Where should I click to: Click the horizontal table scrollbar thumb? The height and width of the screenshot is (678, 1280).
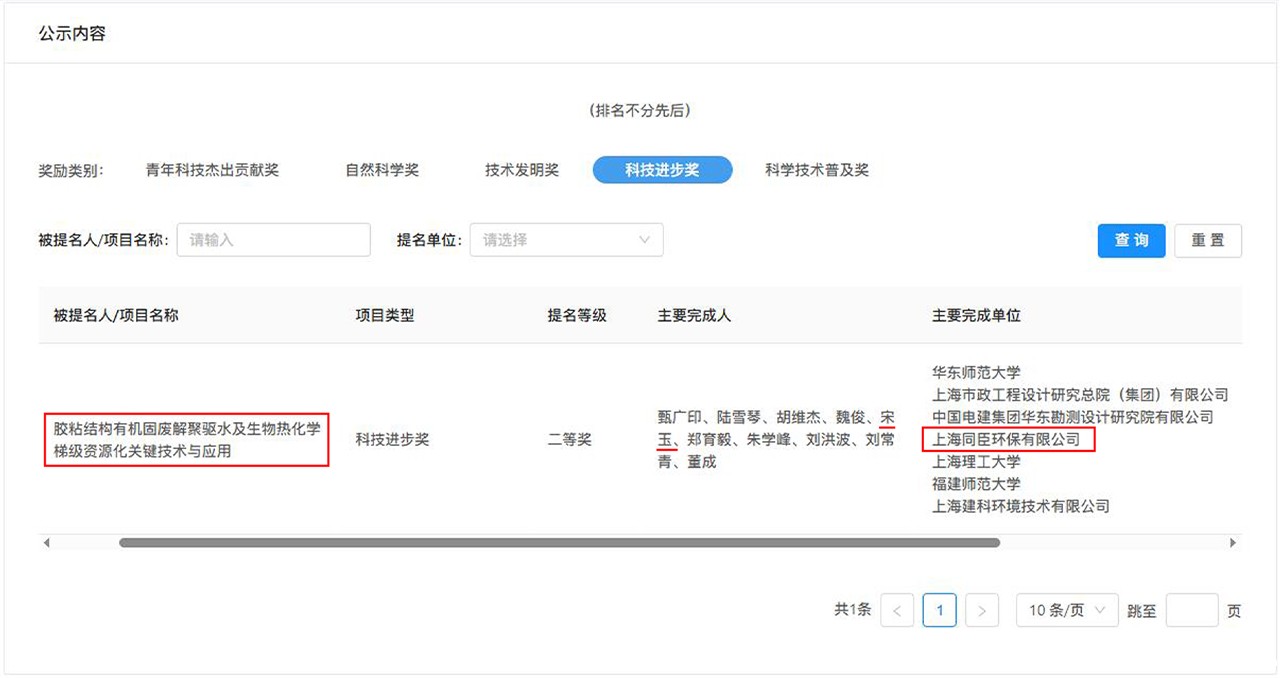point(559,543)
